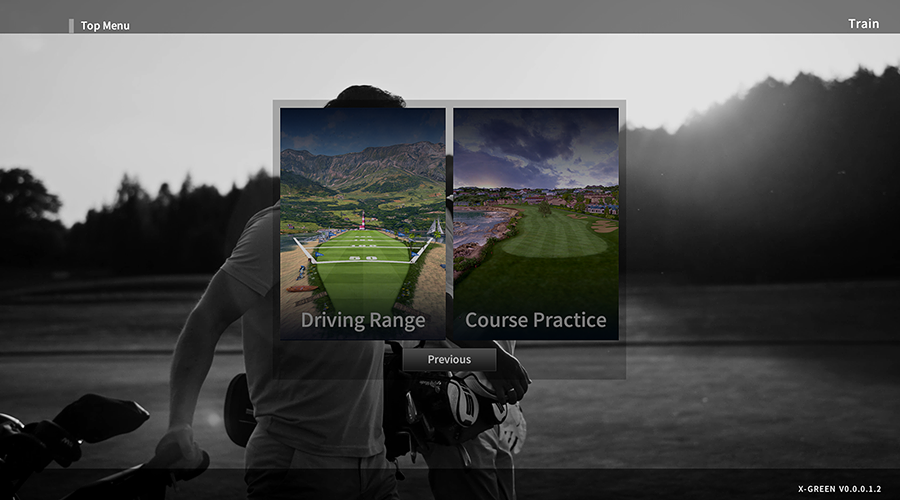Click the lighthouse in Driving Range image
Viewport: 900px width, 500px height.
point(362,221)
